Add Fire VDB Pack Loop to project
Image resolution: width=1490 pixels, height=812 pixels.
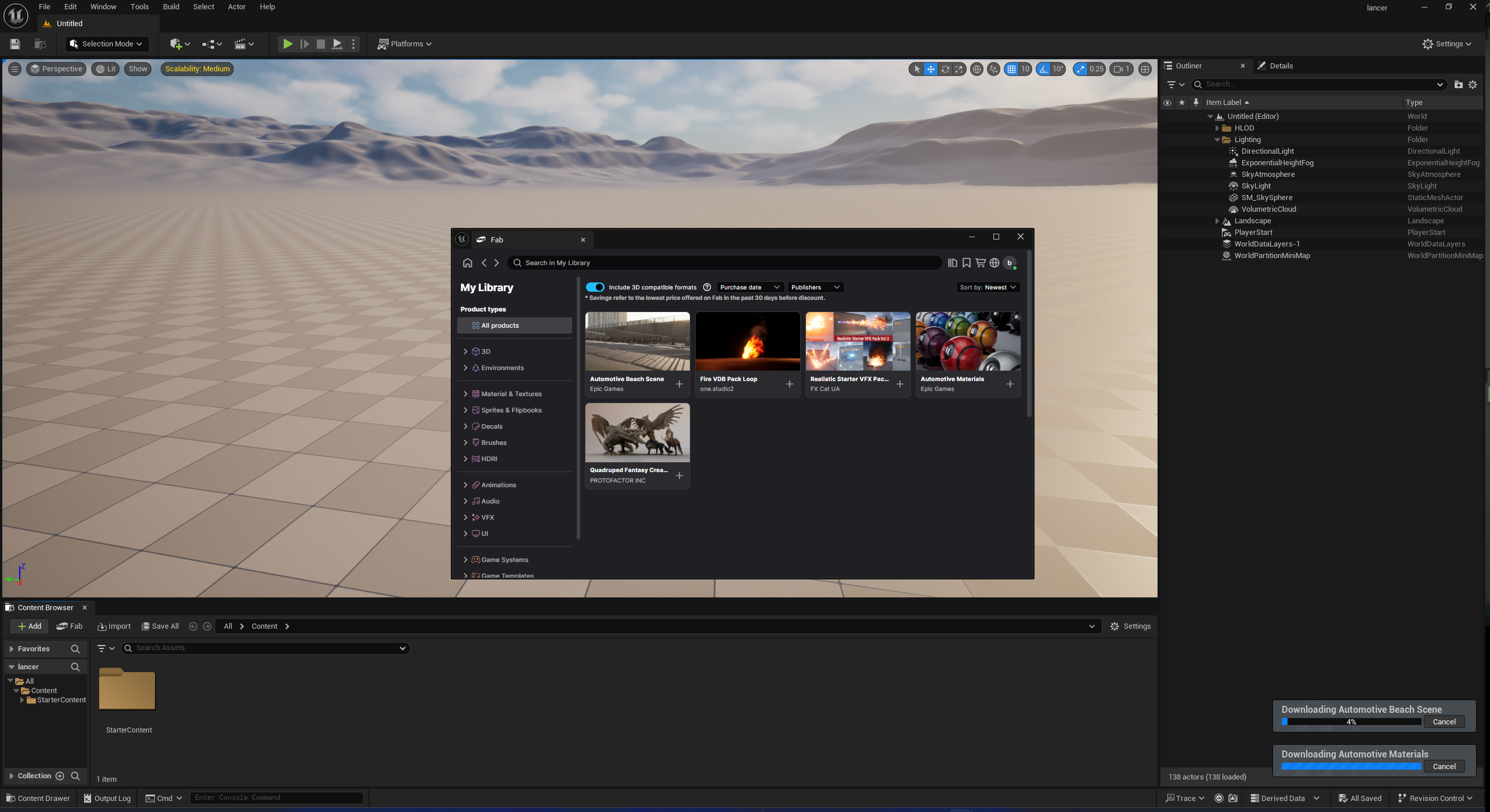[789, 384]
